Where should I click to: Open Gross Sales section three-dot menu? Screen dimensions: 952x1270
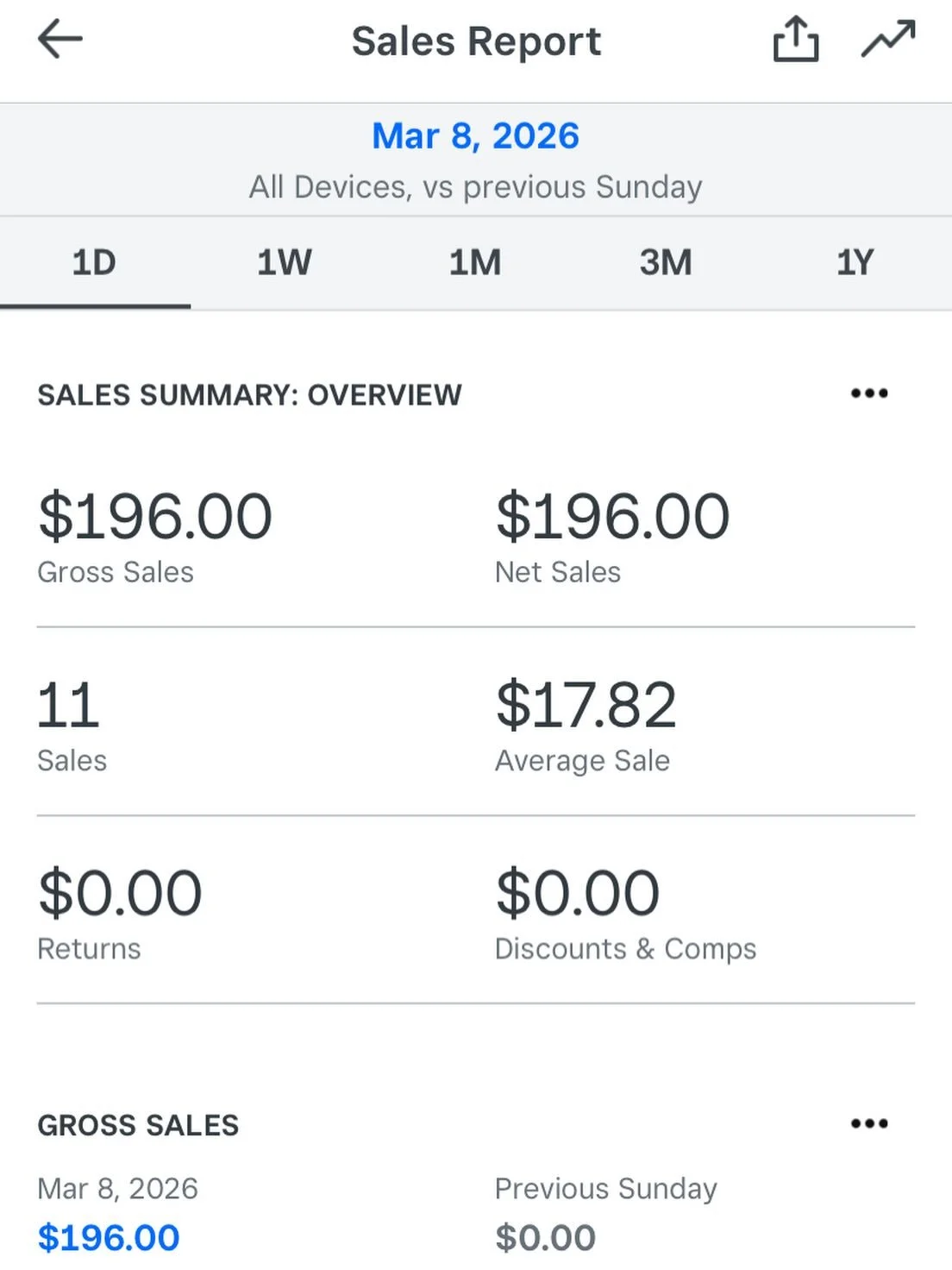[x=869, y=1123]
